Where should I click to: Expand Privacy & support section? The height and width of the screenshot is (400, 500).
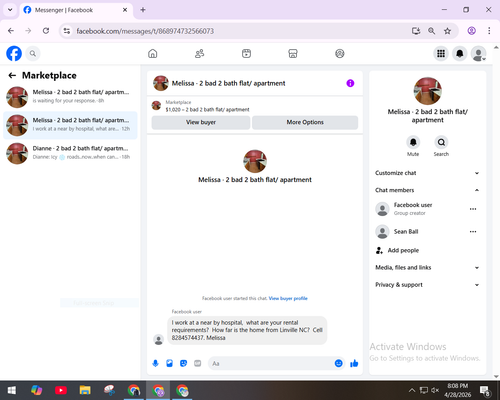click(427, 285)
